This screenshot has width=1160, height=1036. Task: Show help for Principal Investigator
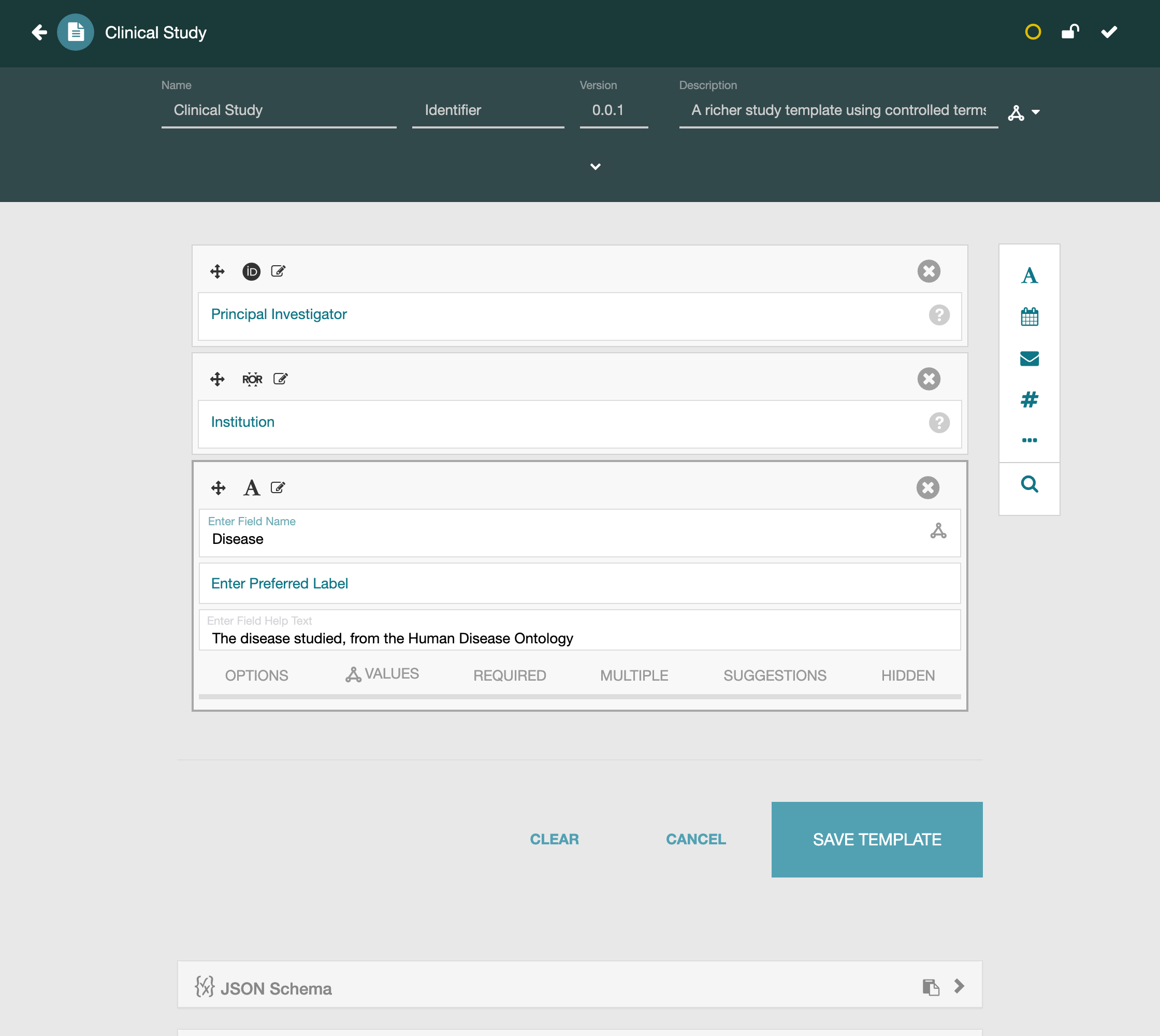click(x=938, y=315)
